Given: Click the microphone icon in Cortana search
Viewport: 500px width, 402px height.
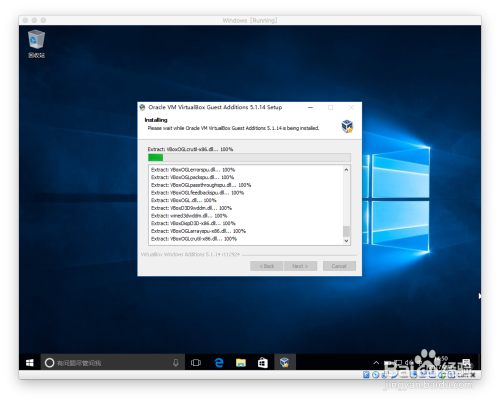Looking at the screenshot, I should 176,363.
